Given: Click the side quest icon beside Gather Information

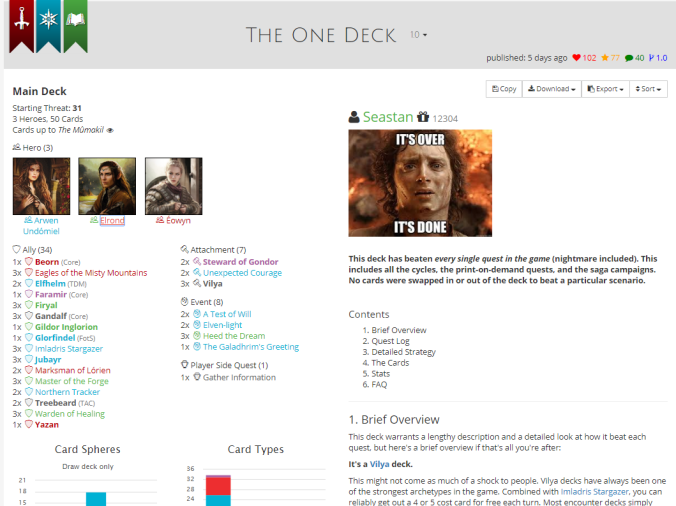Looking at the screenshot, I should (197, 377).
